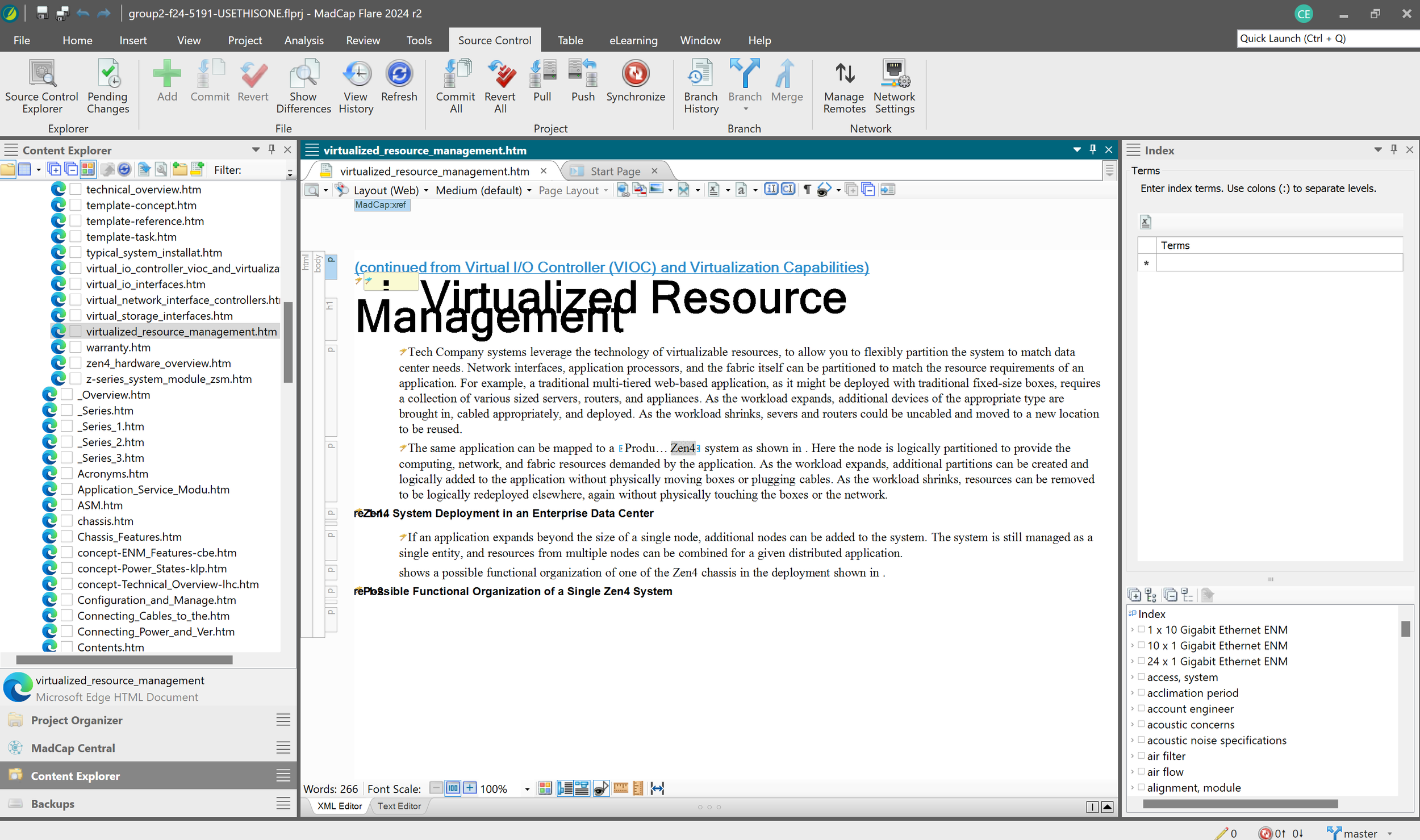The height and width of the screenshot is (840, 1420).
Task: Open the Project Organizer pane
Action: click(148, 720)
